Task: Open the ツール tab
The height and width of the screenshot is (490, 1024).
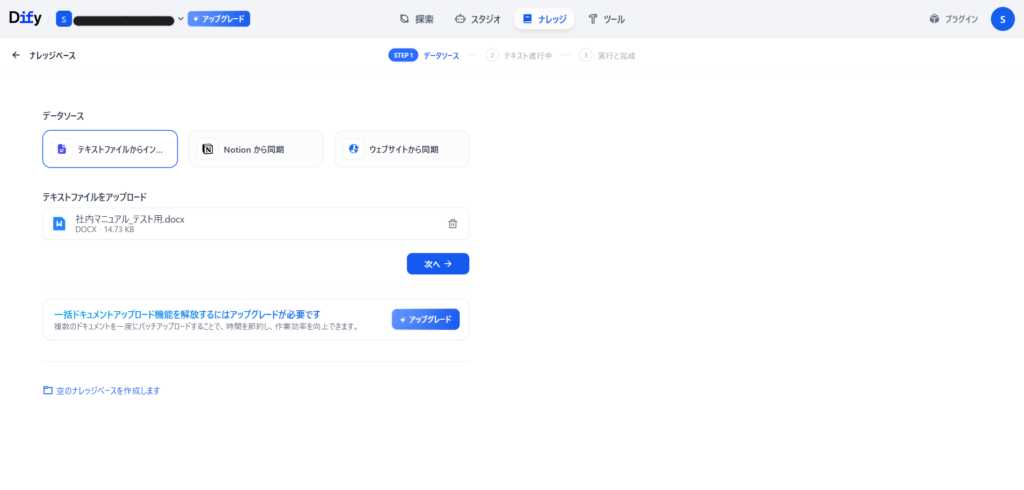Action: [x=606, y=19]
